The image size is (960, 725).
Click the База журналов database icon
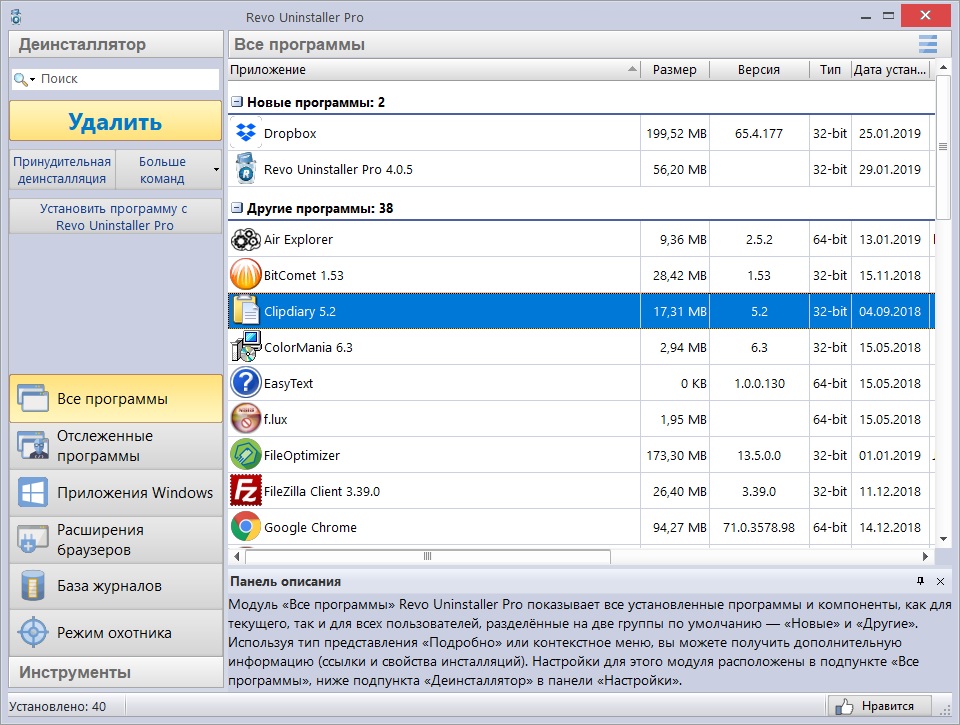tap(32, 586)
